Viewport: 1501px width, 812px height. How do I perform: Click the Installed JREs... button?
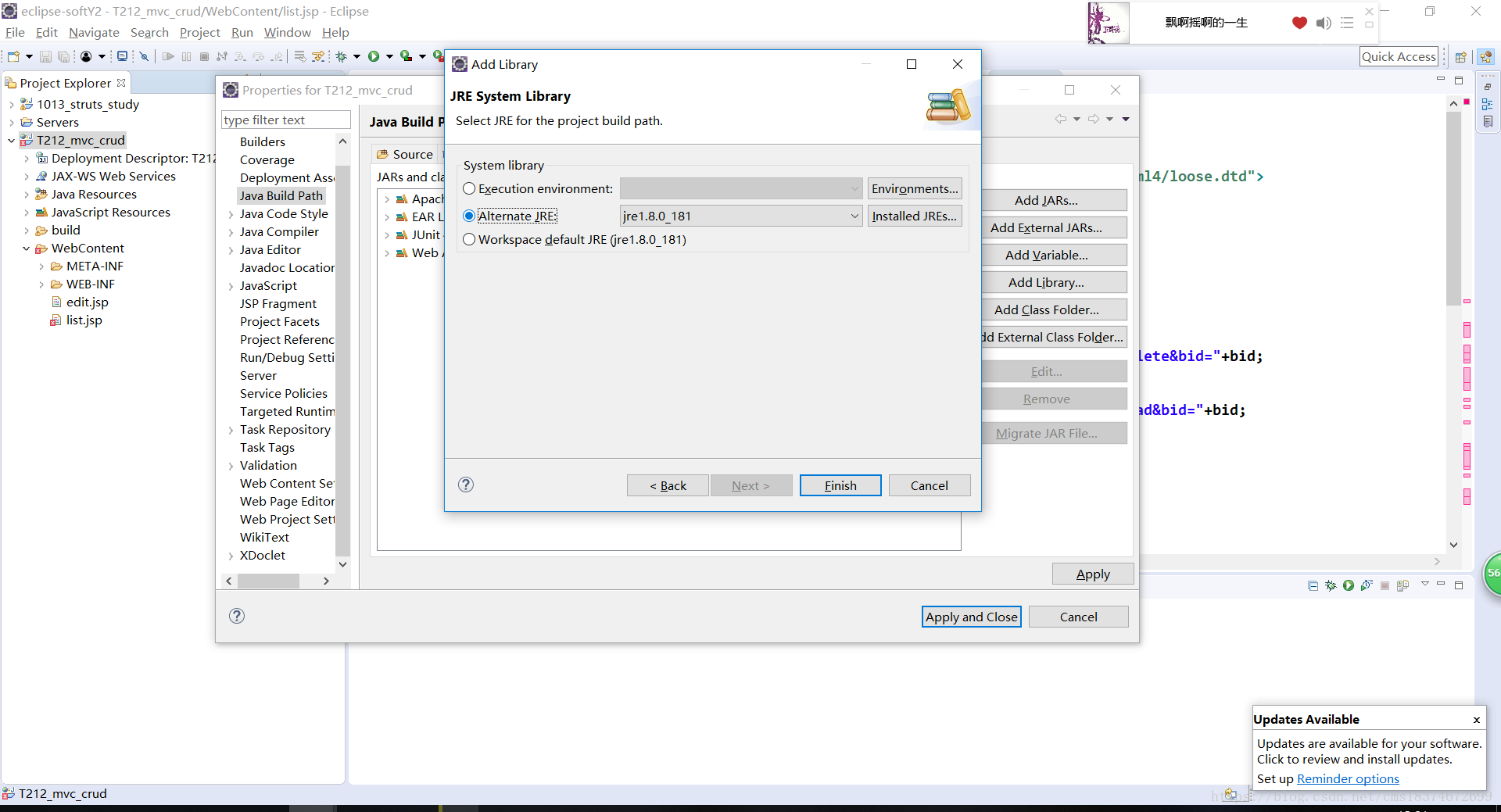[914, 216]
